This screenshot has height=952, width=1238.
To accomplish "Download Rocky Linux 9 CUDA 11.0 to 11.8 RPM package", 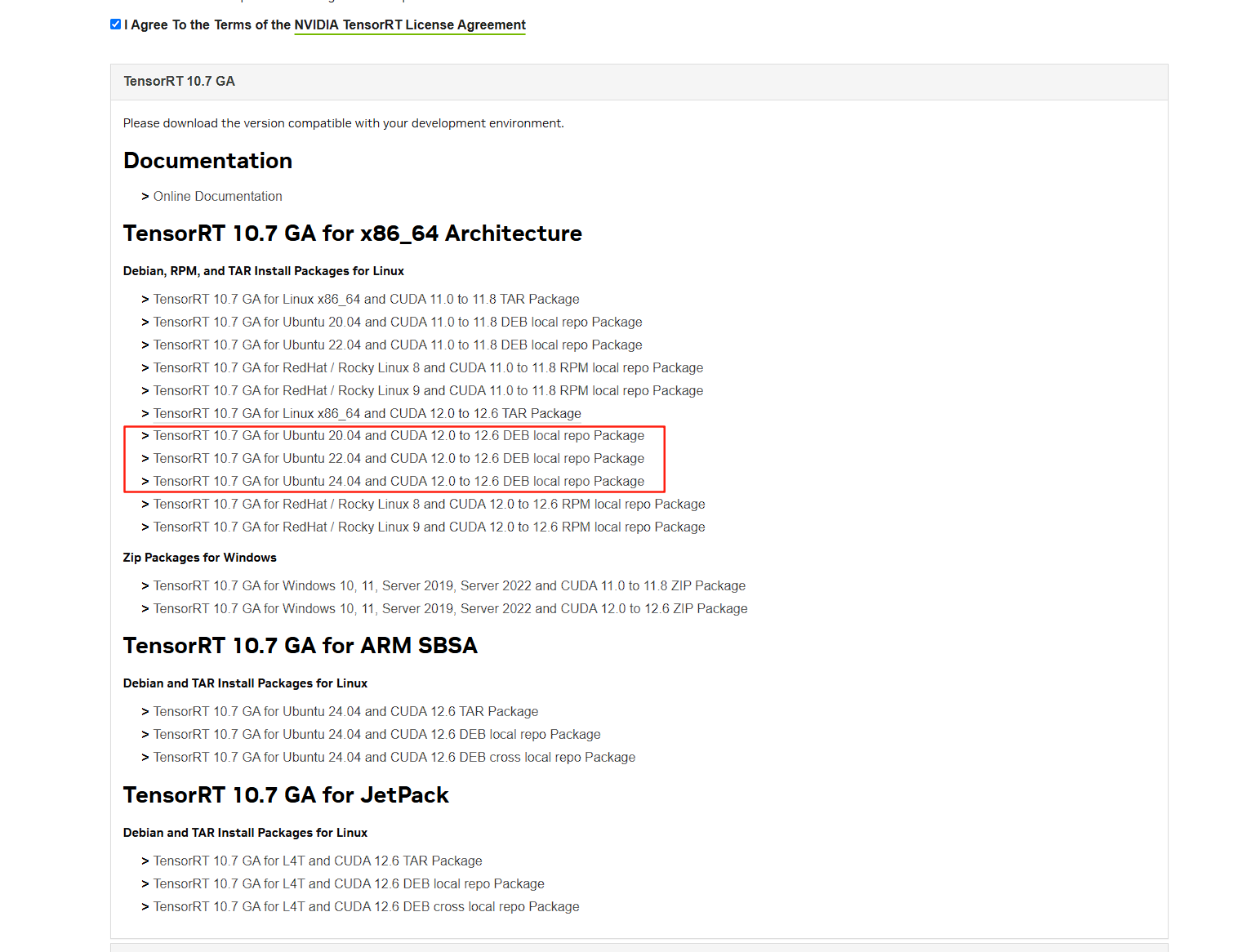I will (428, 391).
